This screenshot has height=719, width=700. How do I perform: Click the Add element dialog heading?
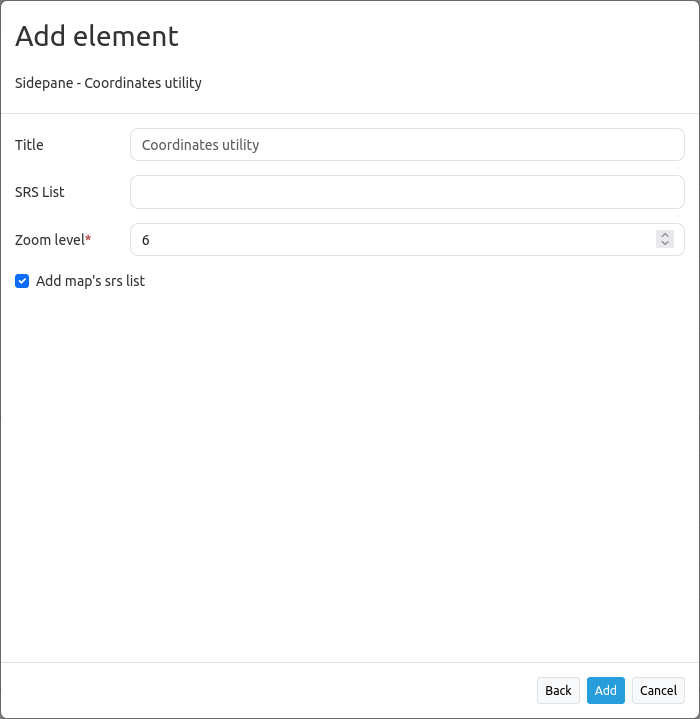point(97,36)
